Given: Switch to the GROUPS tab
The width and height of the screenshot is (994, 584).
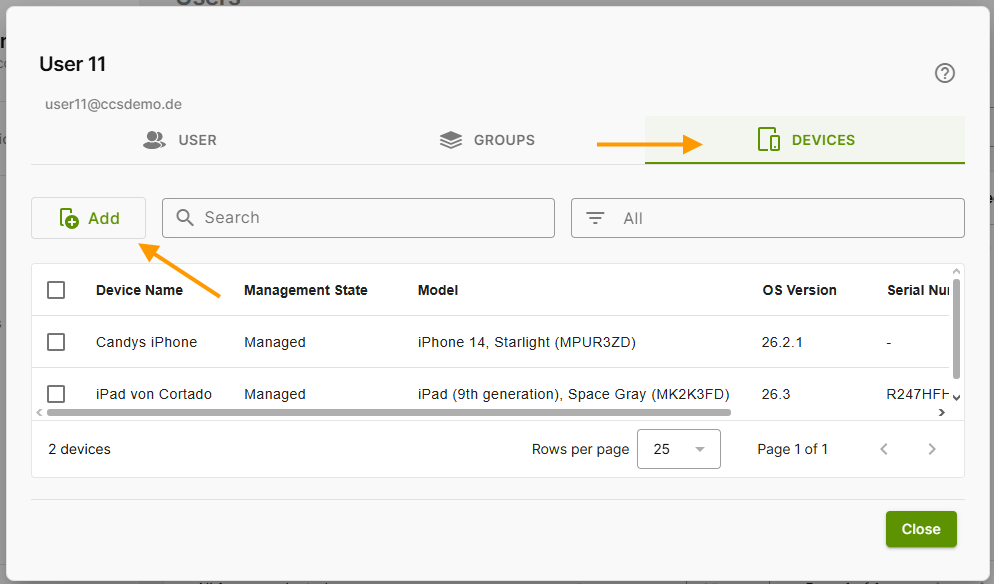Looking at the screenshot, I should 487,140.
